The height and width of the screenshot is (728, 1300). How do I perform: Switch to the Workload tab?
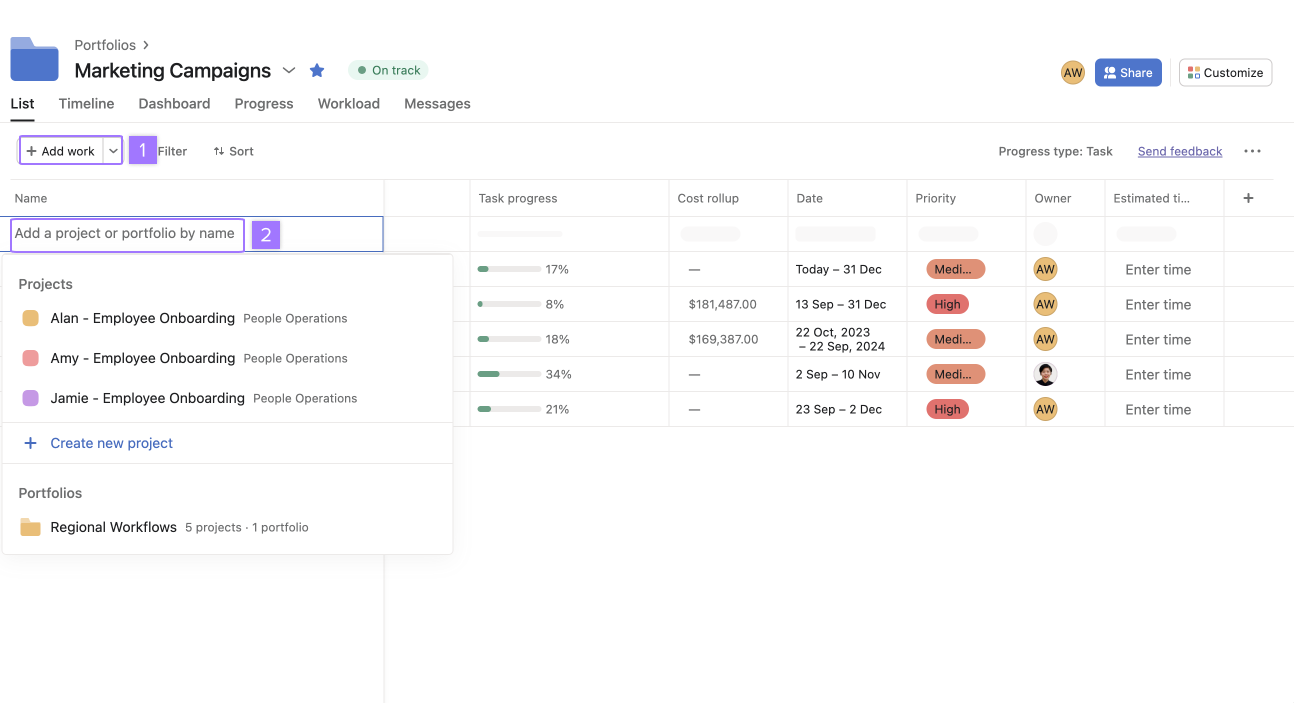[x=348, y=104]
